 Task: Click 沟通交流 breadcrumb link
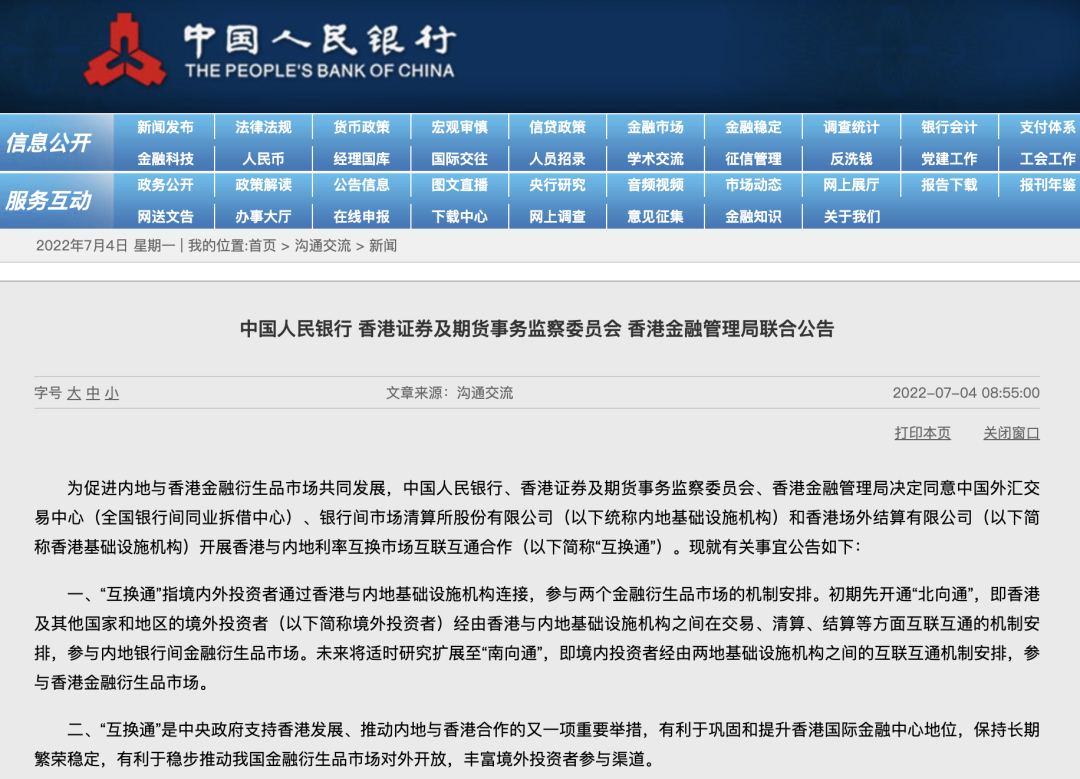tap(322, 246)
